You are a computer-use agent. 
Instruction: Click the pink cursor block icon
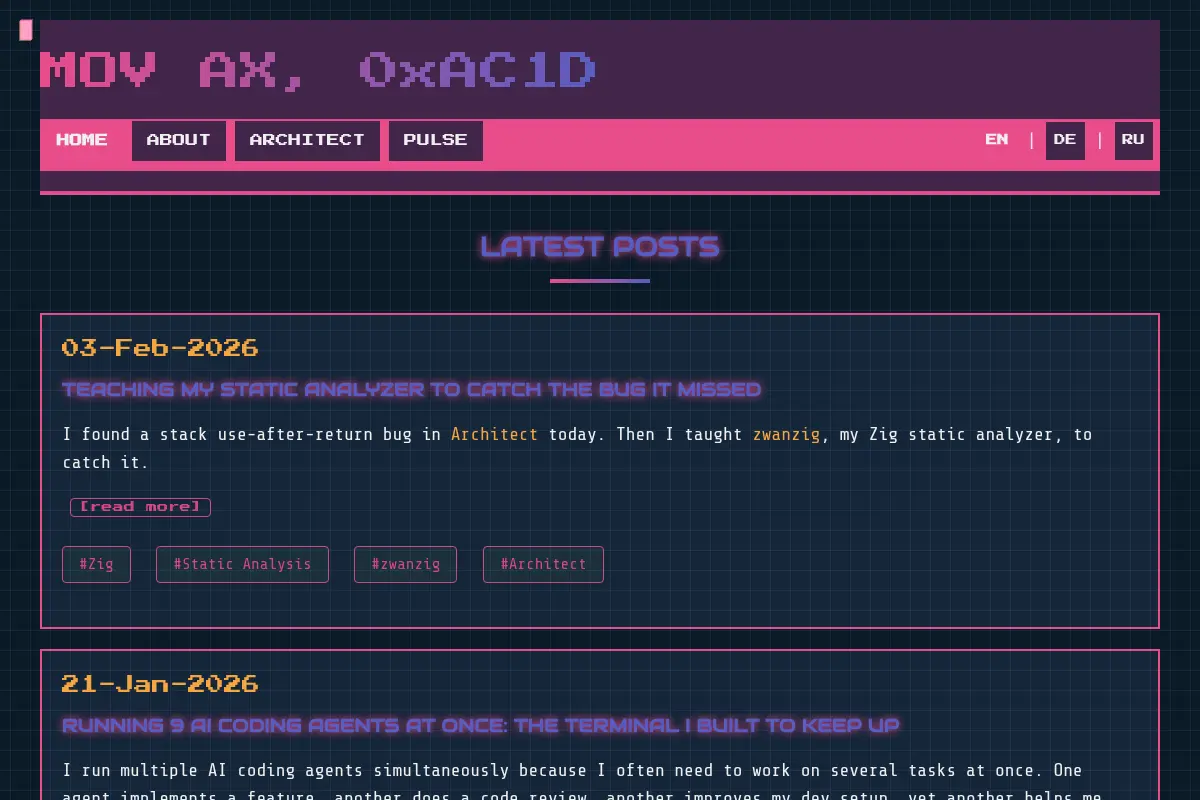click(26, 30)
